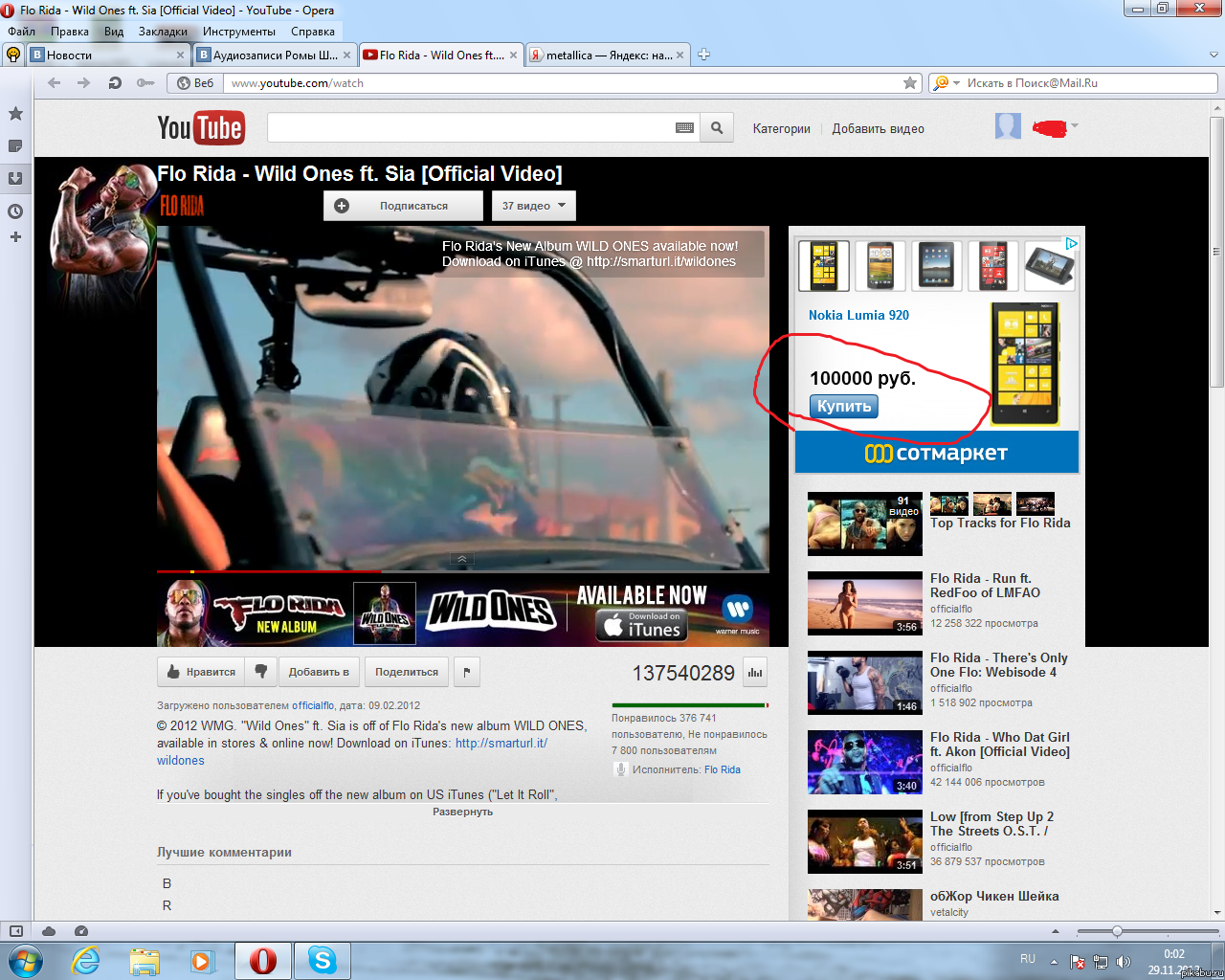Expand the description with Развернуть
1225x980 pixels.
pos(462,812)
